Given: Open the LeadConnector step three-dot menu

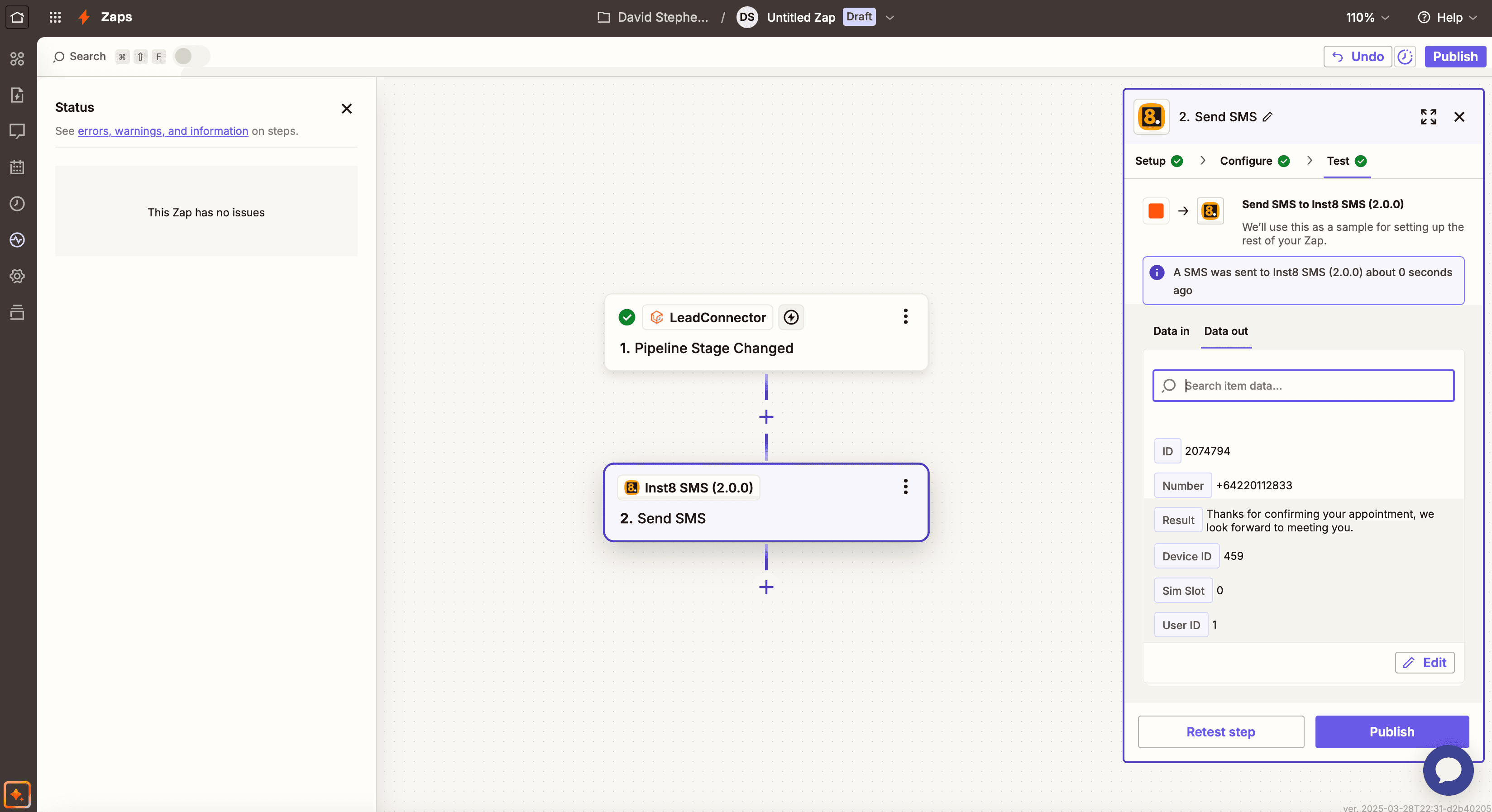Looking at the screenshot, I should tap(905, 317).
